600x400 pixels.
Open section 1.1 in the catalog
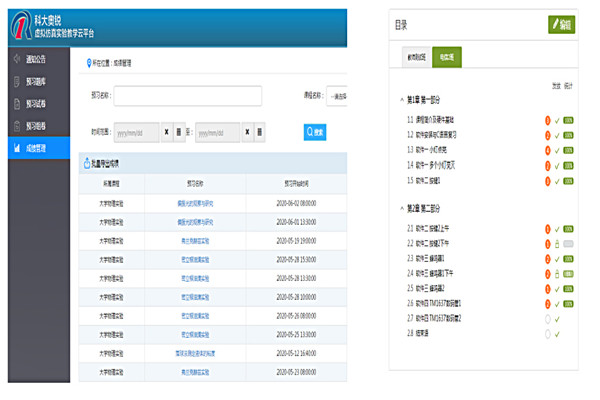click(430, 120)
